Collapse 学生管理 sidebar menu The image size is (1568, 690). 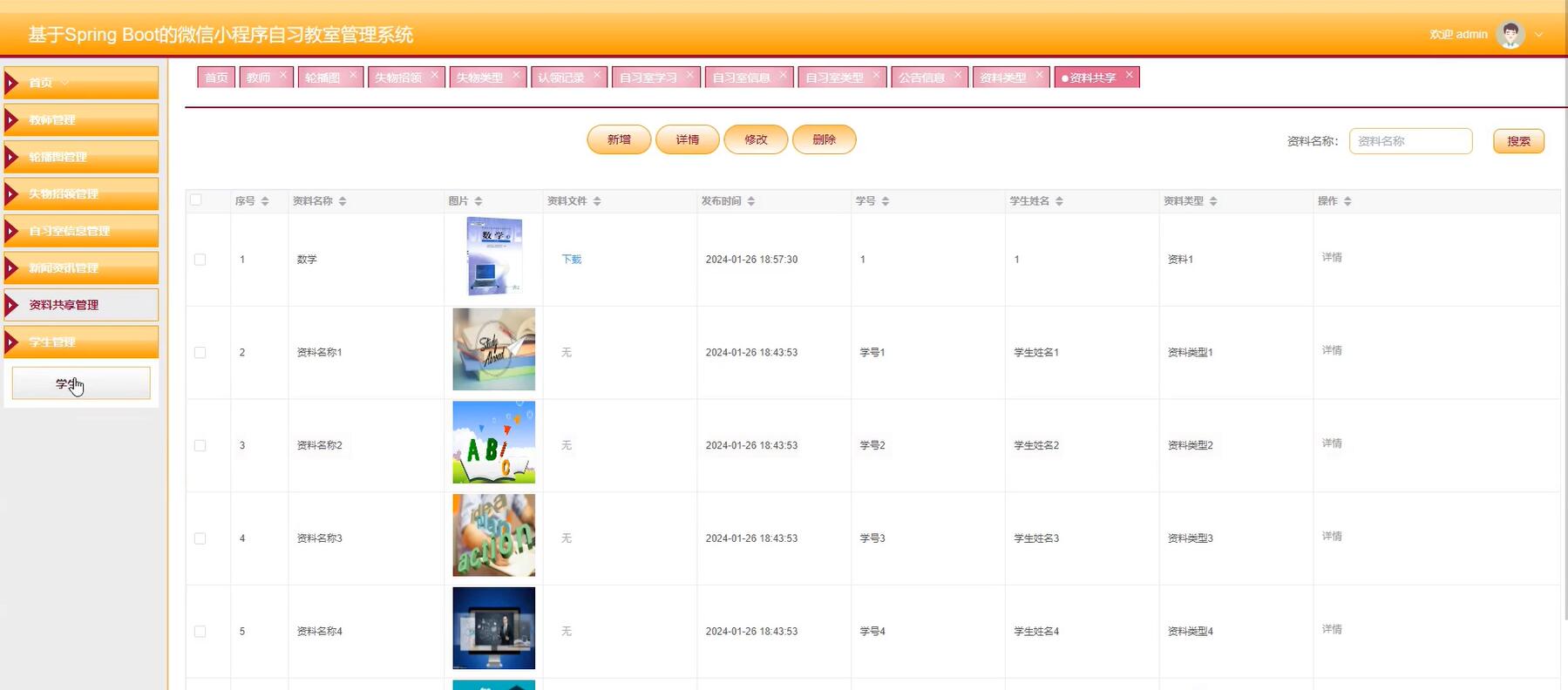tap(81, 342)
